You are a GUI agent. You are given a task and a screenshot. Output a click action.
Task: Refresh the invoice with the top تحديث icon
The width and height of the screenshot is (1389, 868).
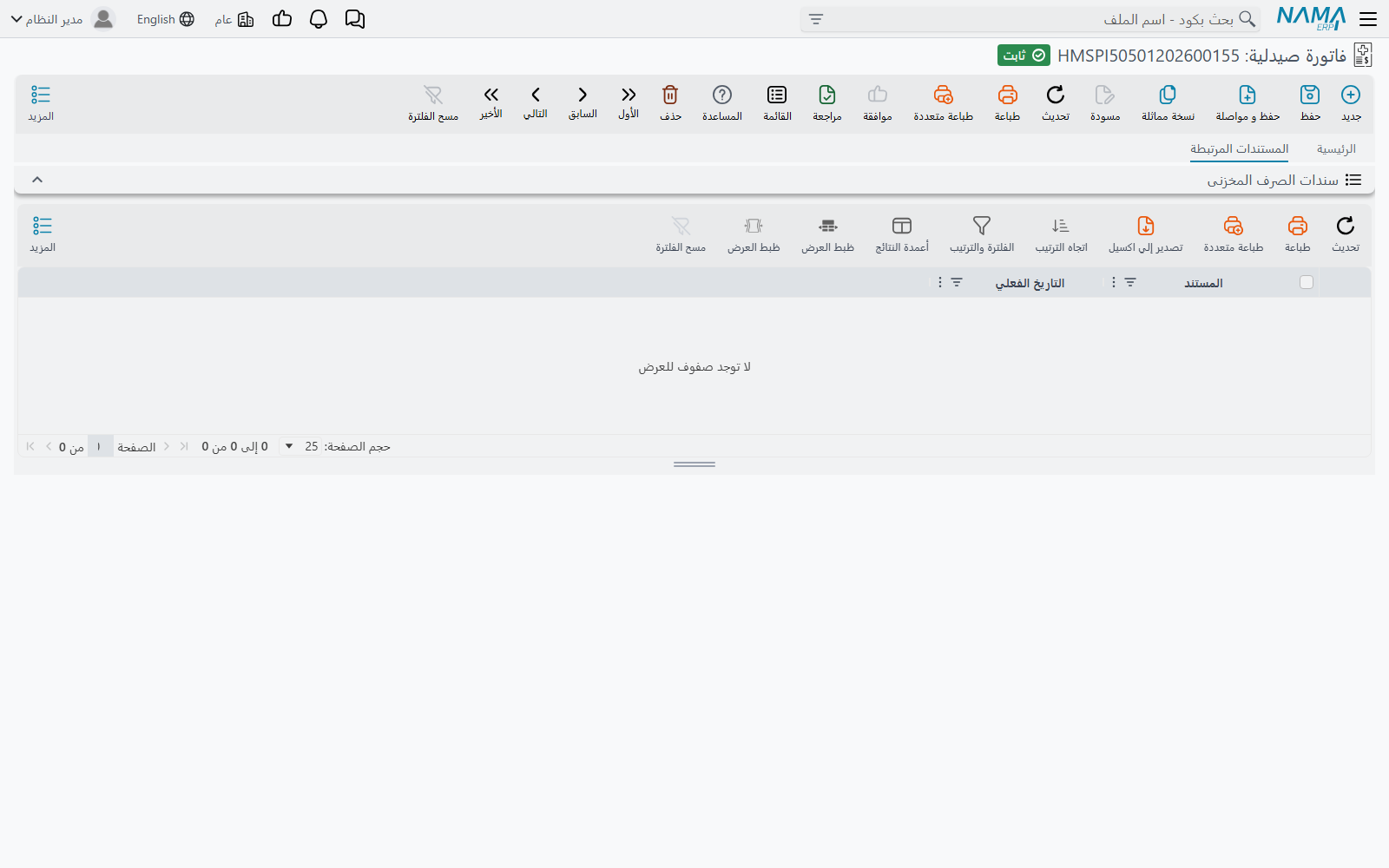1056,95
